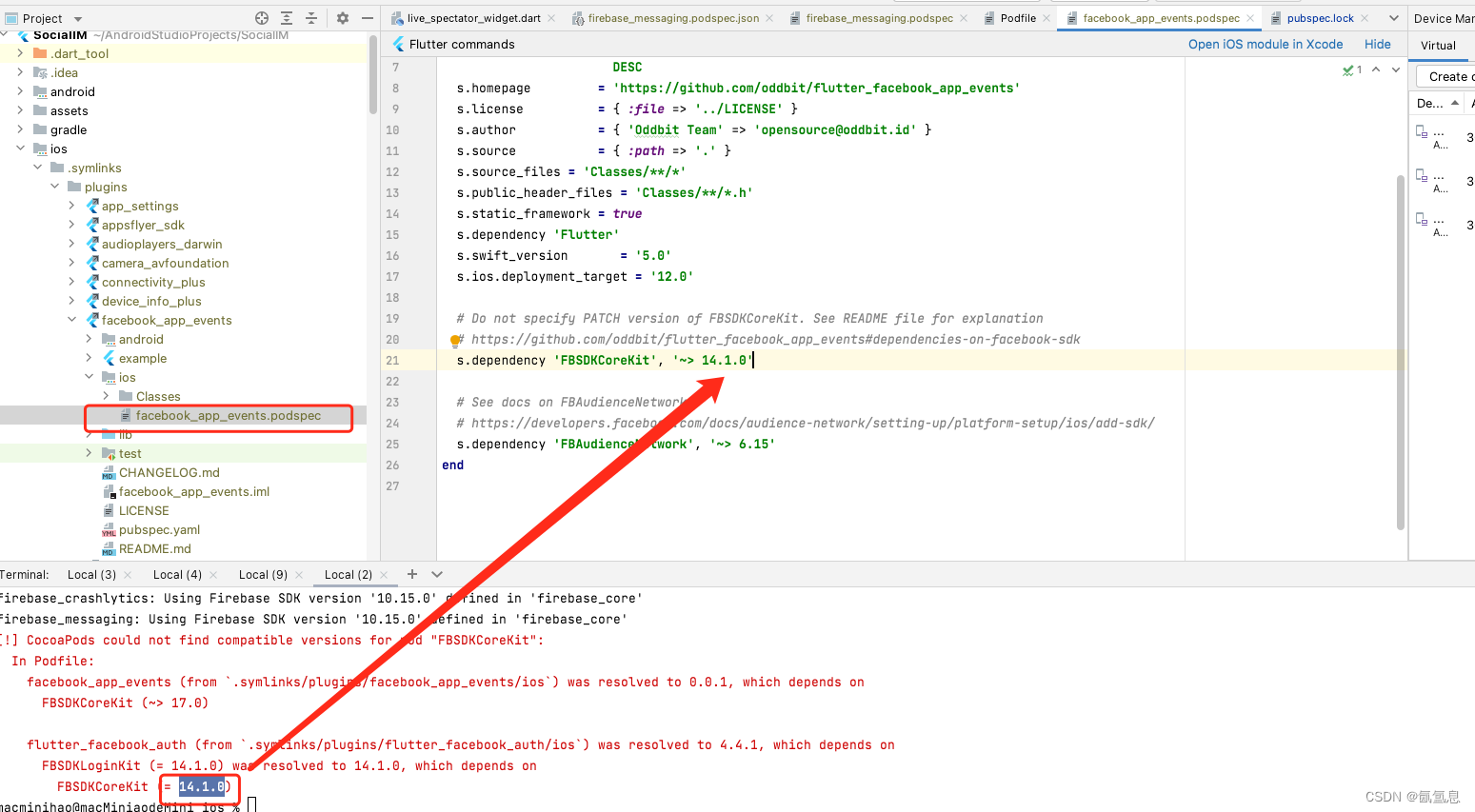1475x812 pixels.
Task: Add a new terminal tab with plus icon
Action: (x=412, y=574)
